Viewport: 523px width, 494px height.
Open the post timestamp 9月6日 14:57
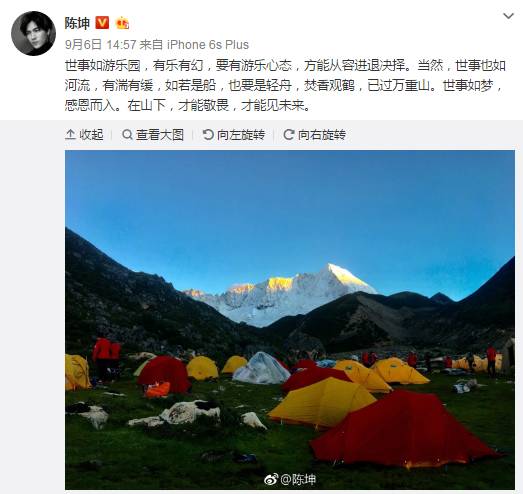(101, 45)
